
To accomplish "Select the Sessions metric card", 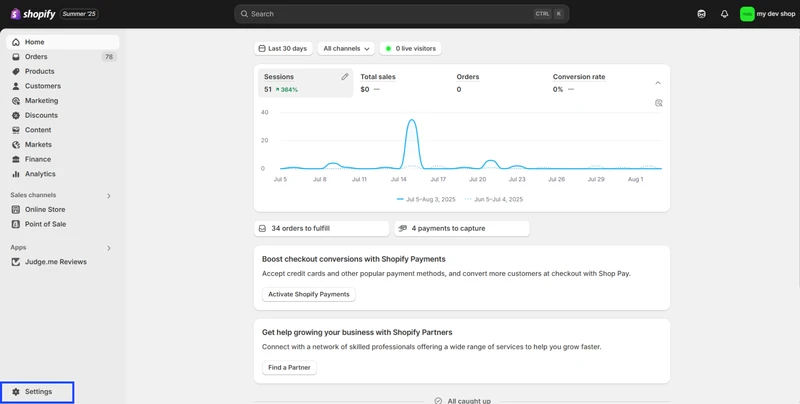I will (x=305, y=83).
